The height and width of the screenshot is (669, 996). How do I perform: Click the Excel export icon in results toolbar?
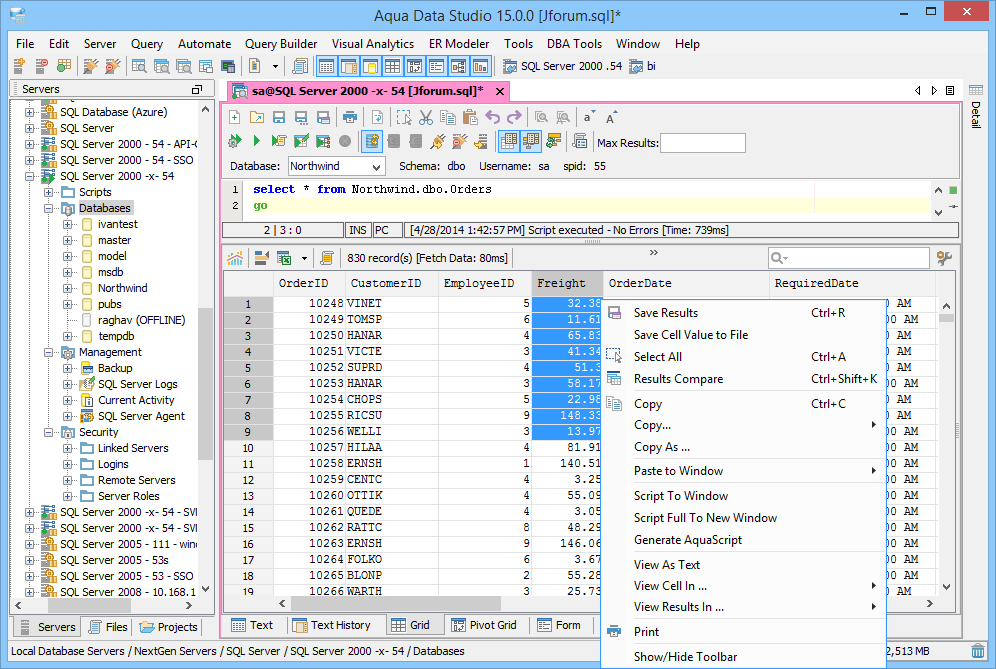point(284,258)
